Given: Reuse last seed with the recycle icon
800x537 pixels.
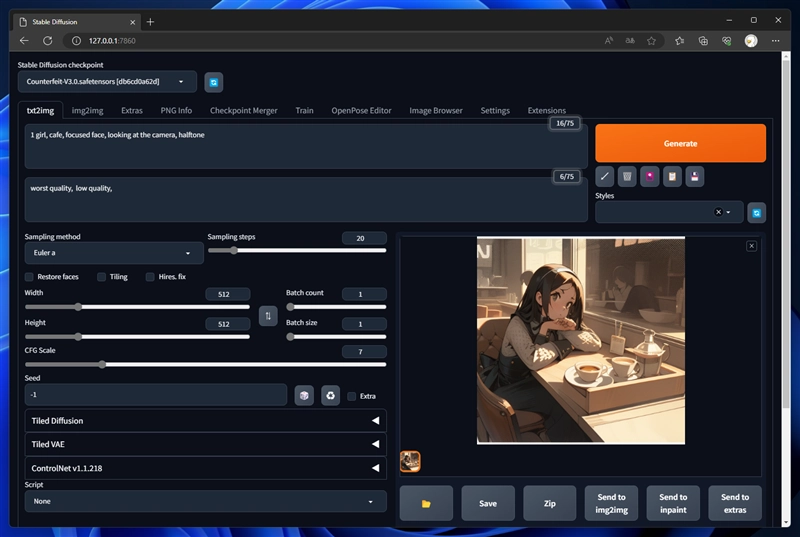Looking at the screenshot, I should (331, 396).
